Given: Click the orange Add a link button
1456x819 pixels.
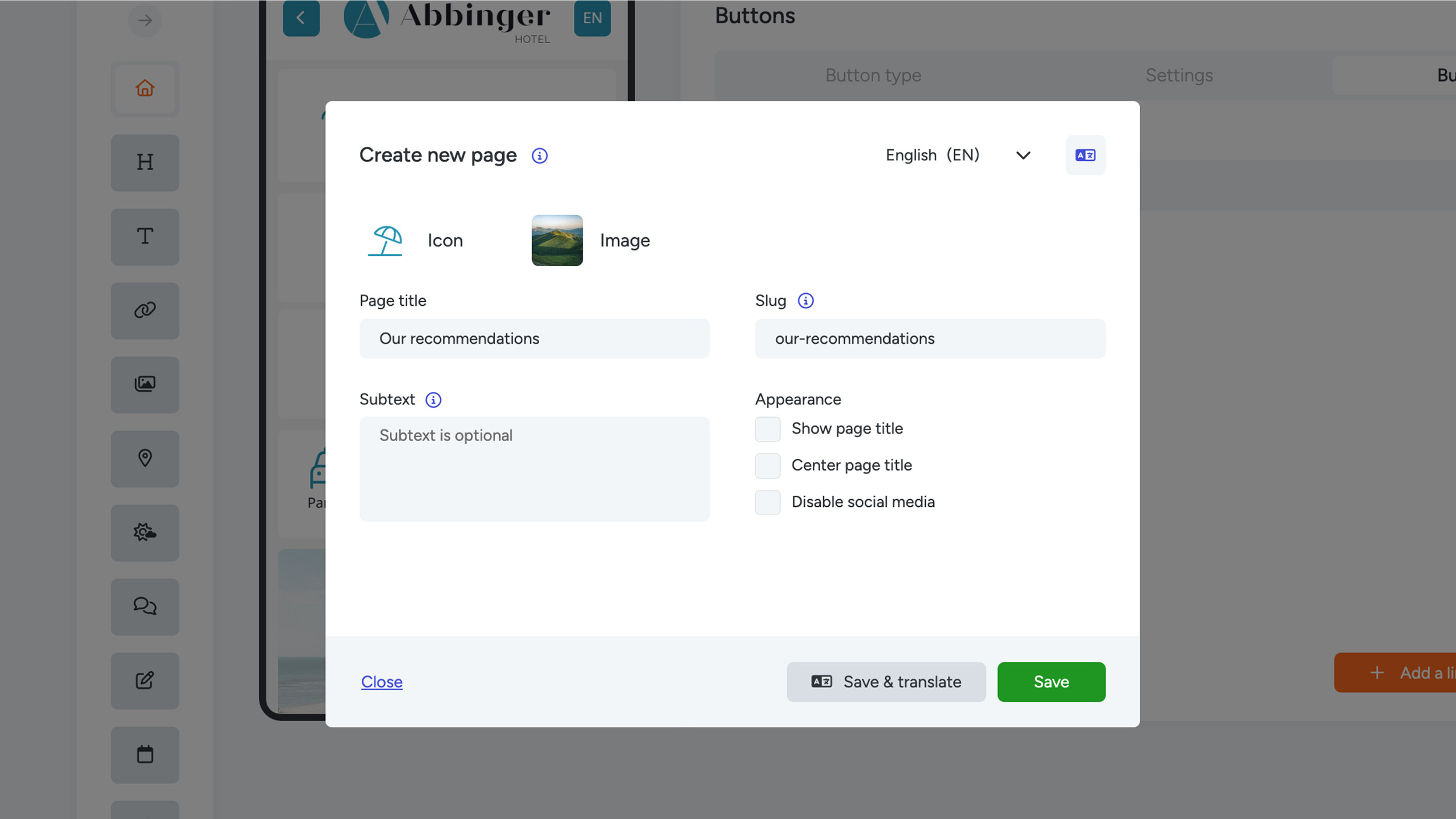Looking at the screenshot, I should (1395, 672).
